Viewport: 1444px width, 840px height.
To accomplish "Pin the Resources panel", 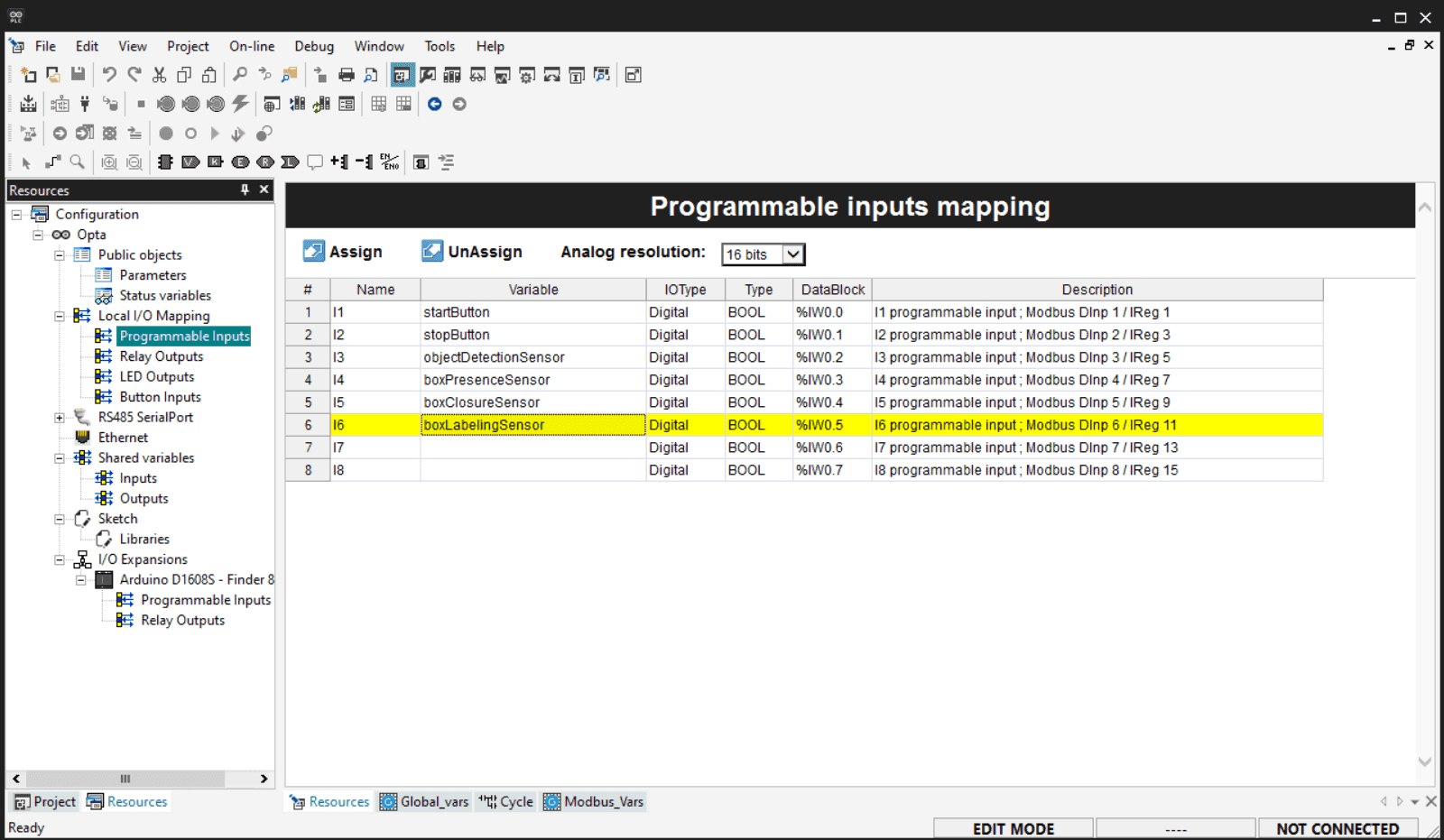I will coord(245,189).
